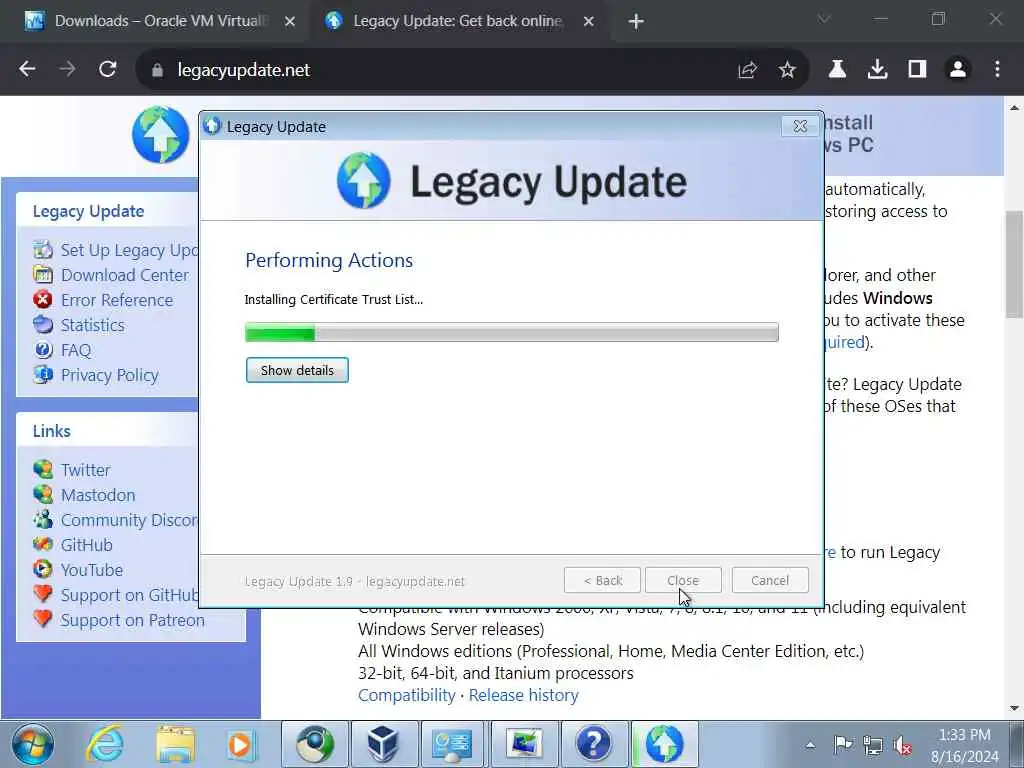This screenshot has height=768, width=1024.
Task: Open Twitter link in Links panel
Action: click(86, 470)
